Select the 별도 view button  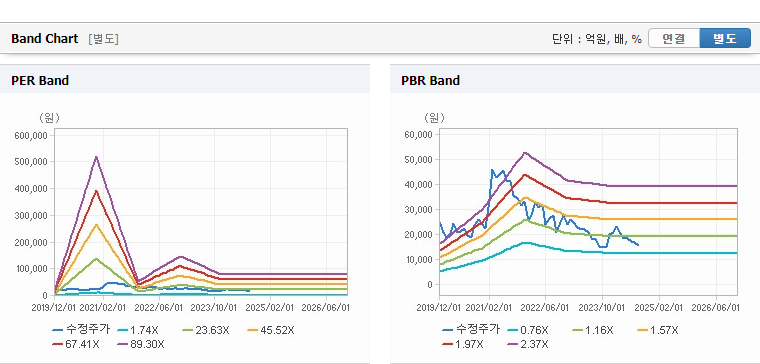coord(725,38)
